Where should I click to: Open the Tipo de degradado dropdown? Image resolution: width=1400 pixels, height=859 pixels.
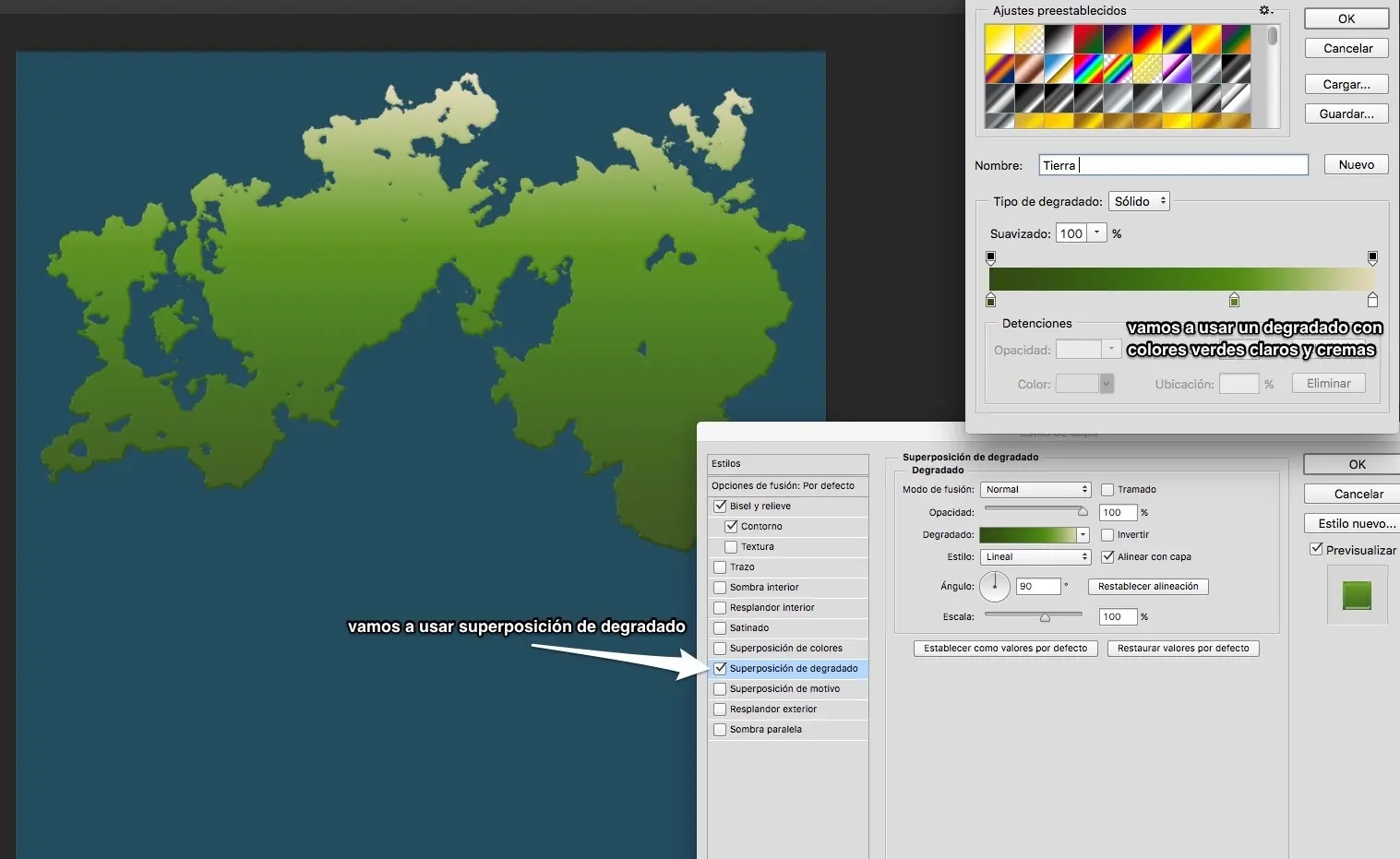(1139, 201)
